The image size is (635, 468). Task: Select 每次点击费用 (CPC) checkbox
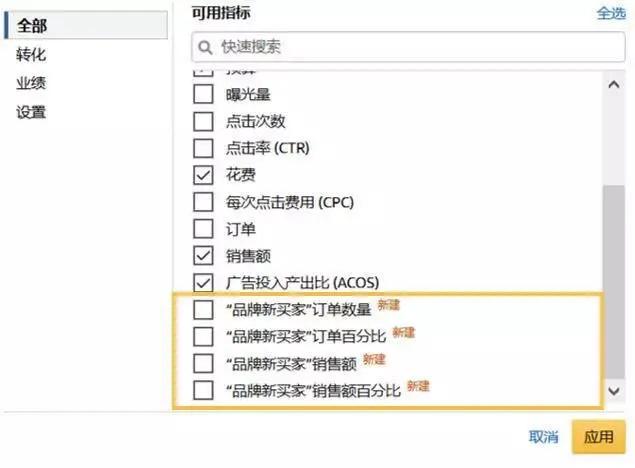pyautogui.click(x=203, y=202)
